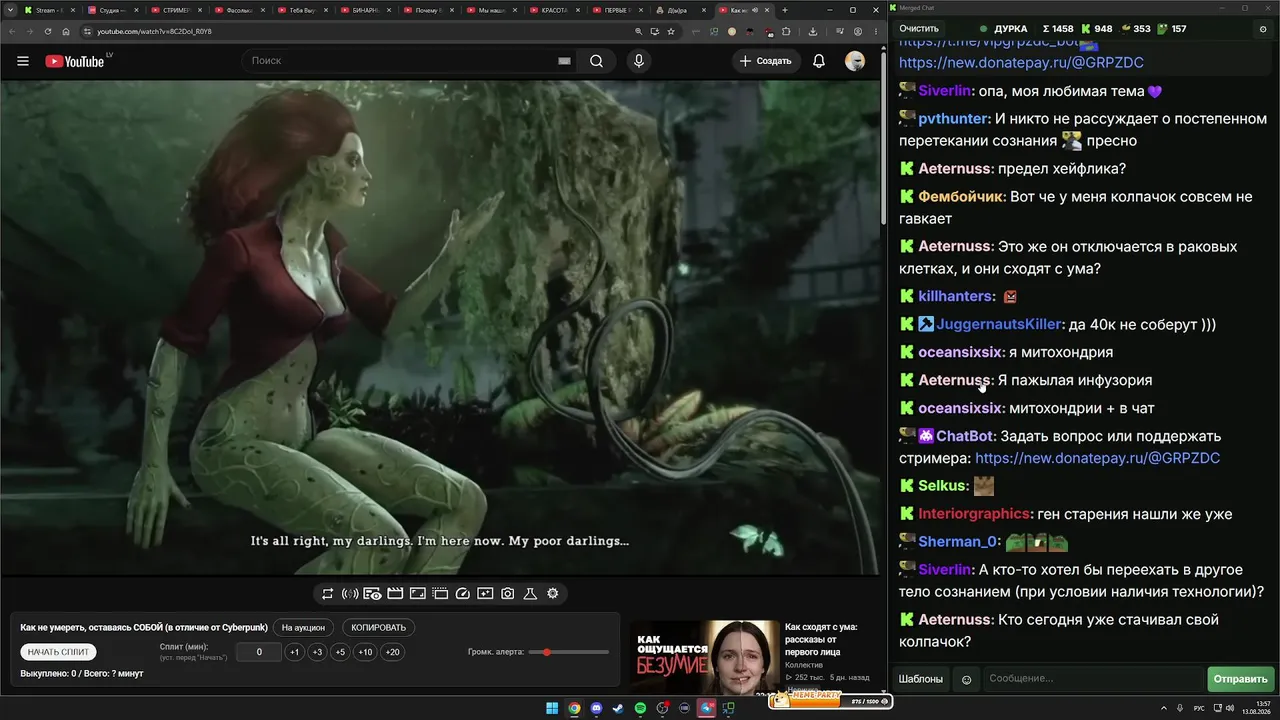Click the sound waves icon under the video

pos(350,594)
